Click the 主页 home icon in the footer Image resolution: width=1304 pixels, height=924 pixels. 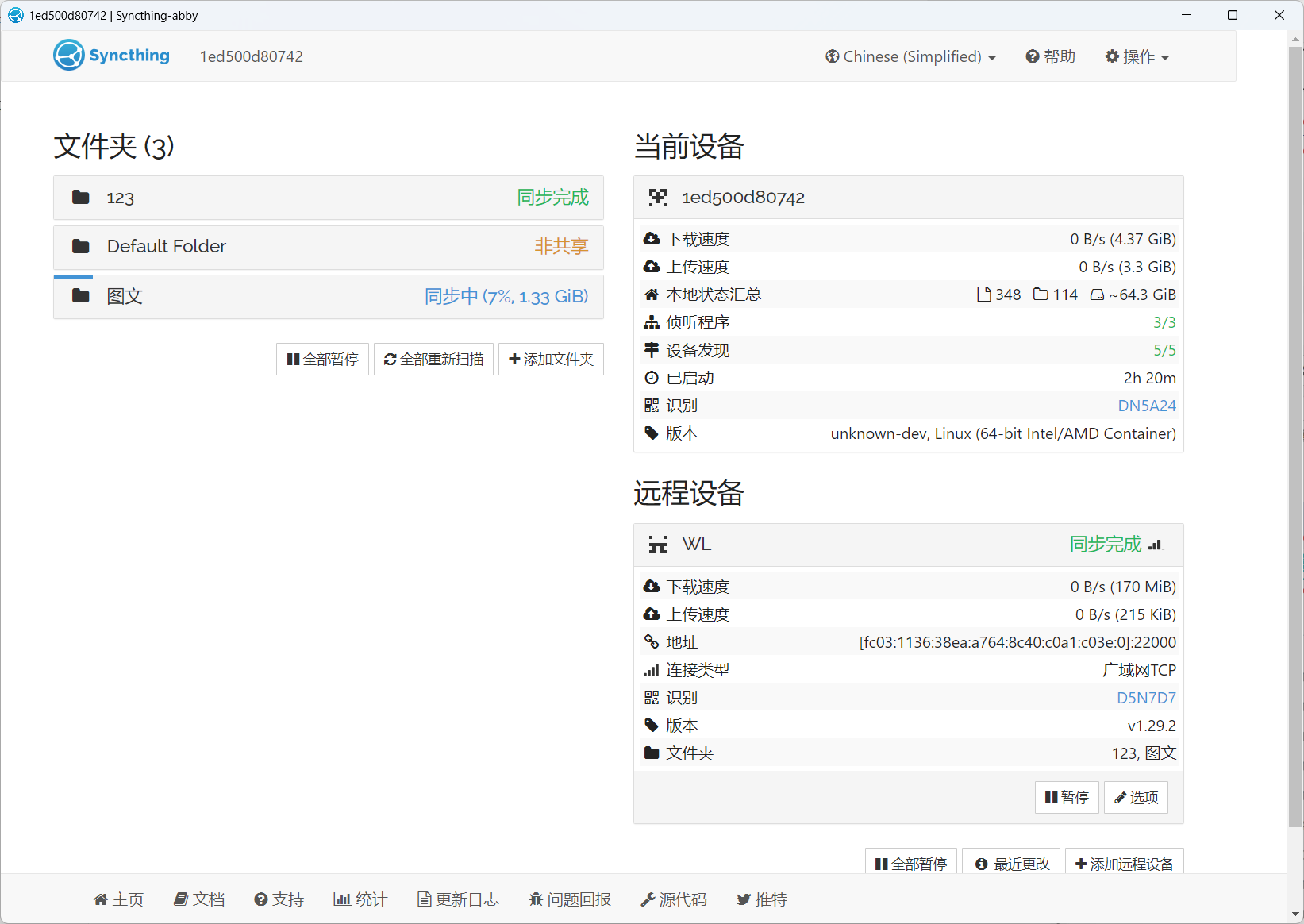click(x=101, y=899)
